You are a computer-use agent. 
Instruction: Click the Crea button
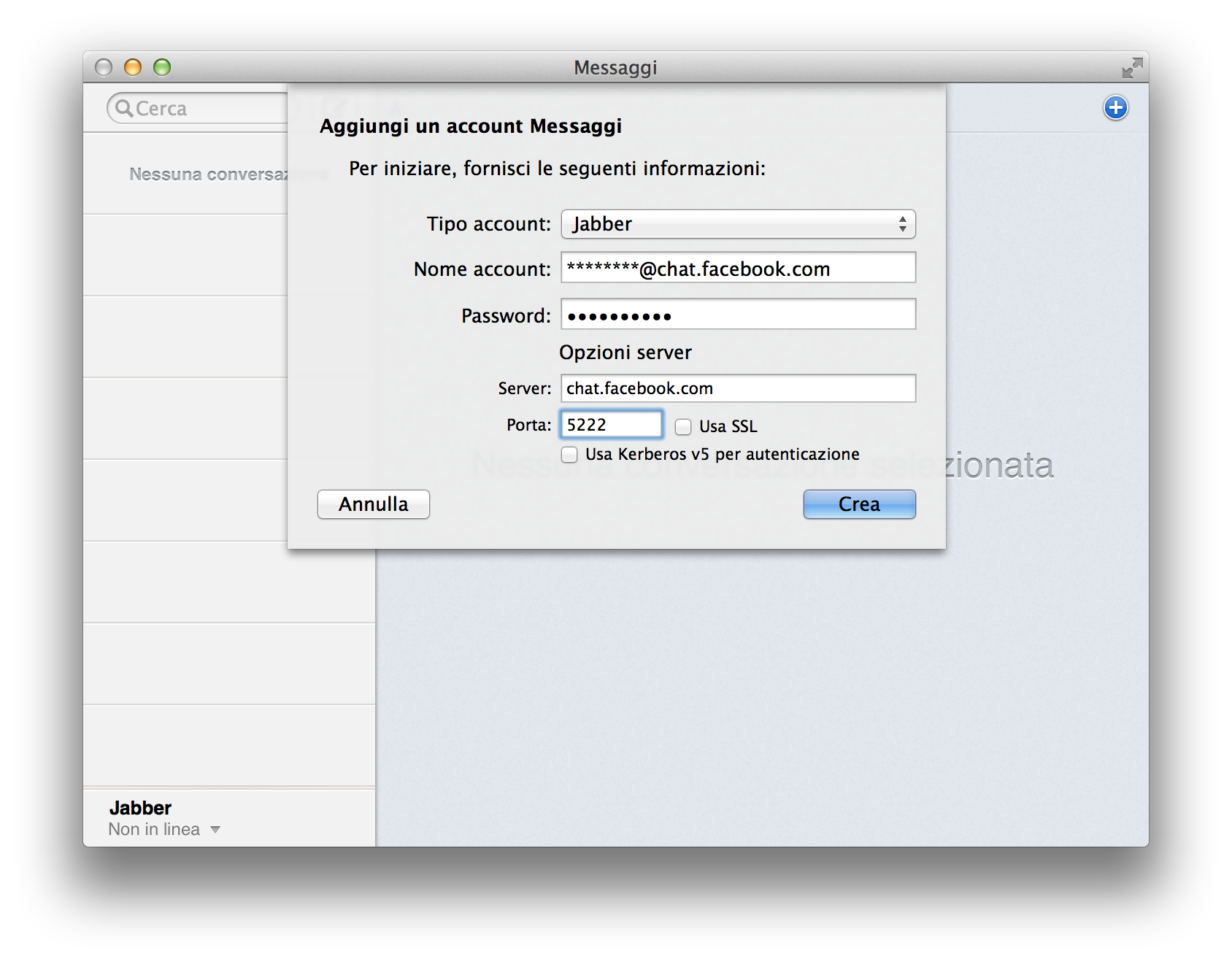pos(859,504)
